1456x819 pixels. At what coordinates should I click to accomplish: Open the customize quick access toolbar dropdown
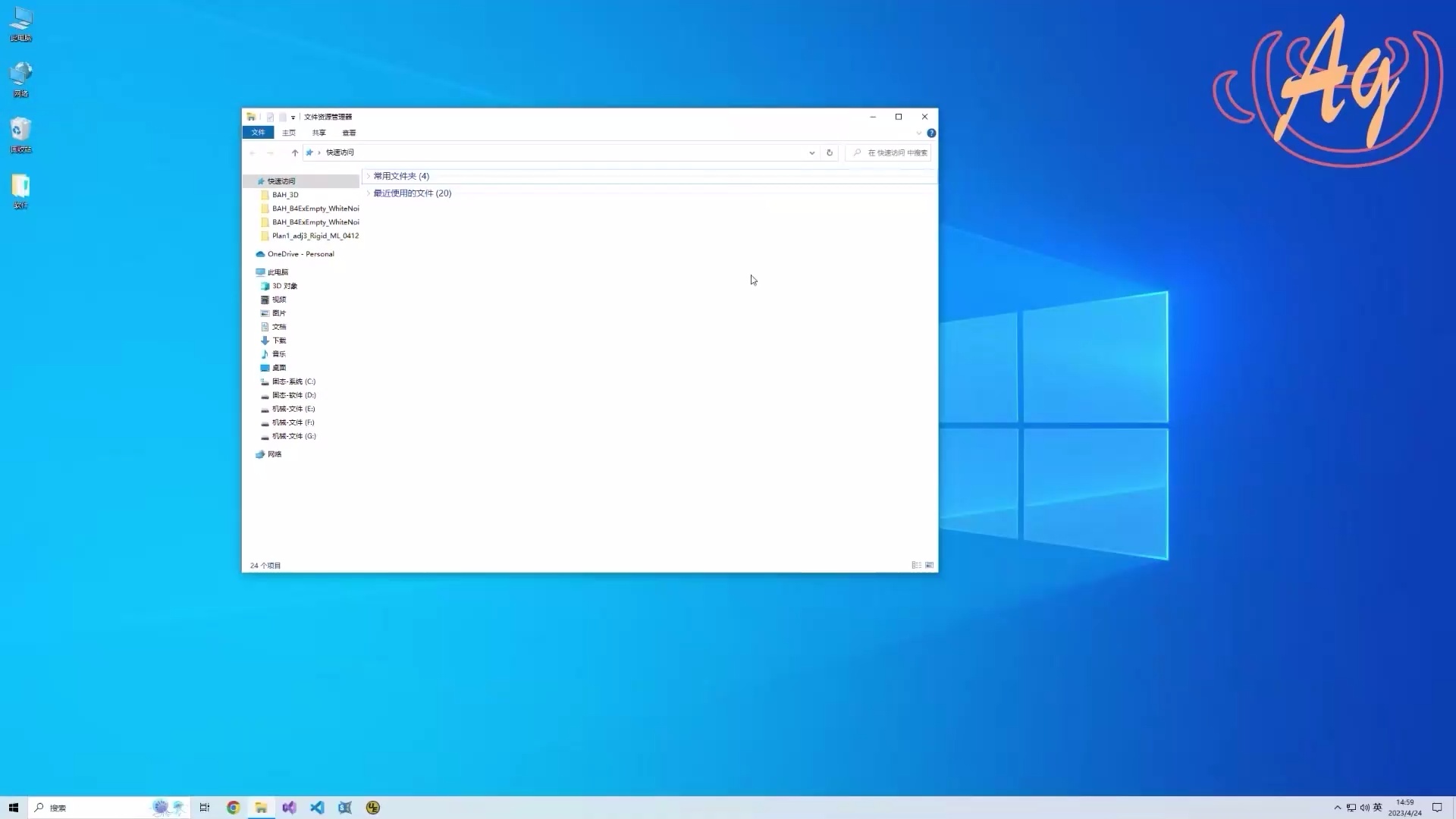tap(293, 117)
